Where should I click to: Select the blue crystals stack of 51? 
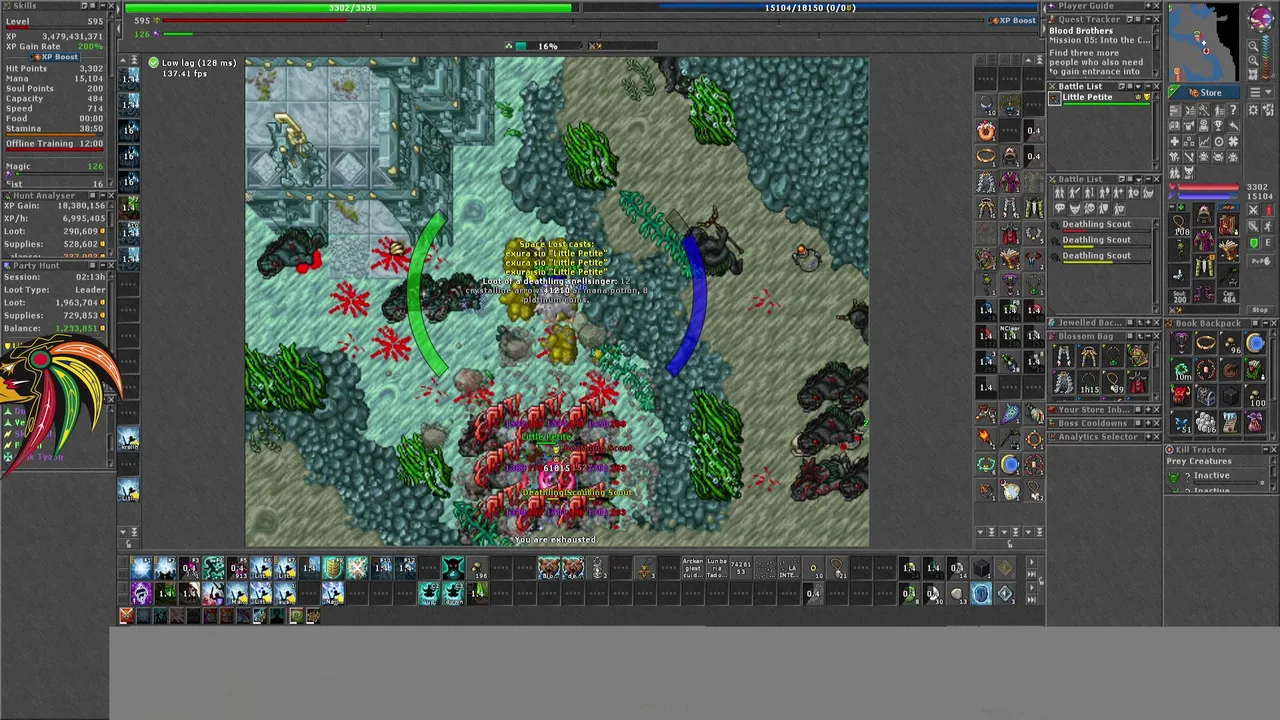click(1181, 423)
